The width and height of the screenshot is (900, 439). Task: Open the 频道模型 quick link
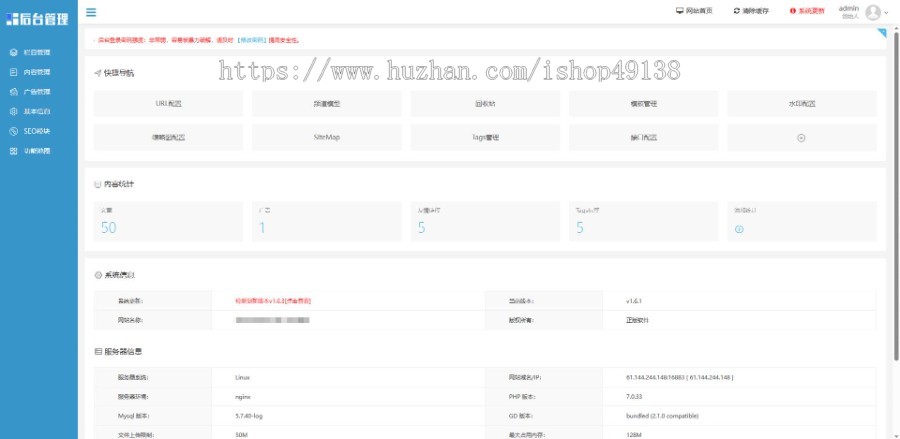coord(327,104)
